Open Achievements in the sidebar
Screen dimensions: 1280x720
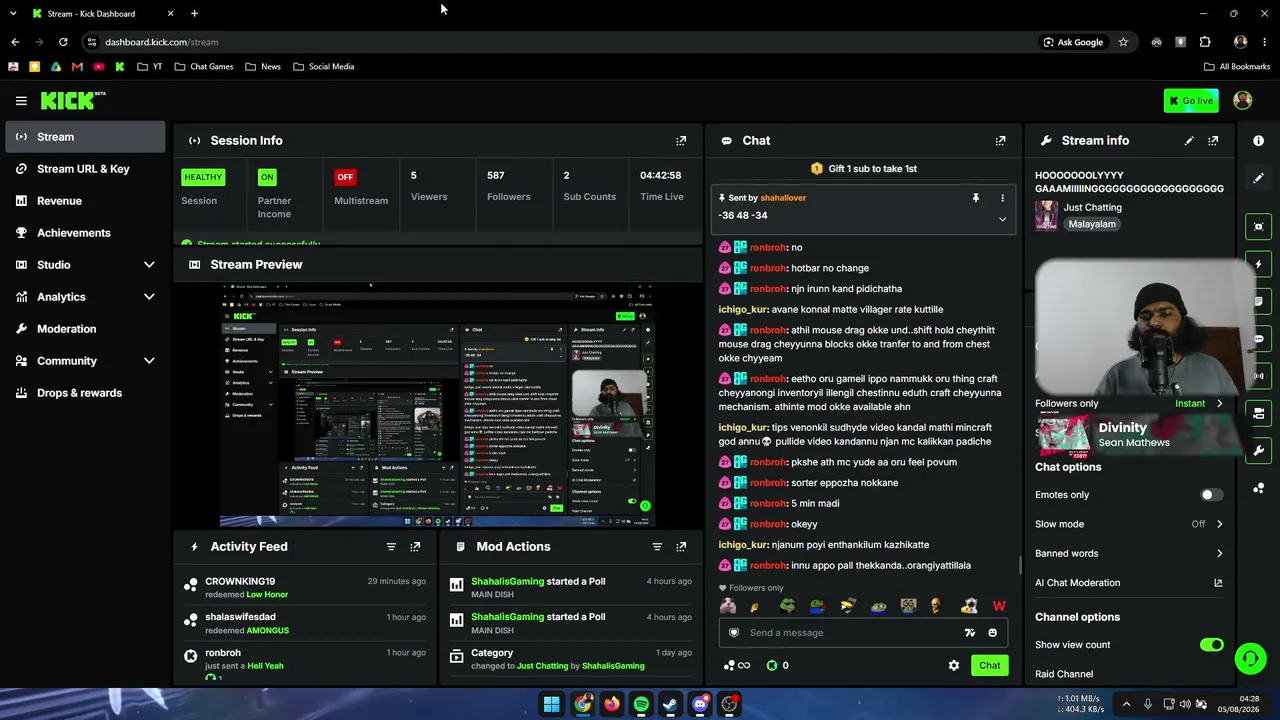click(85, 233)
